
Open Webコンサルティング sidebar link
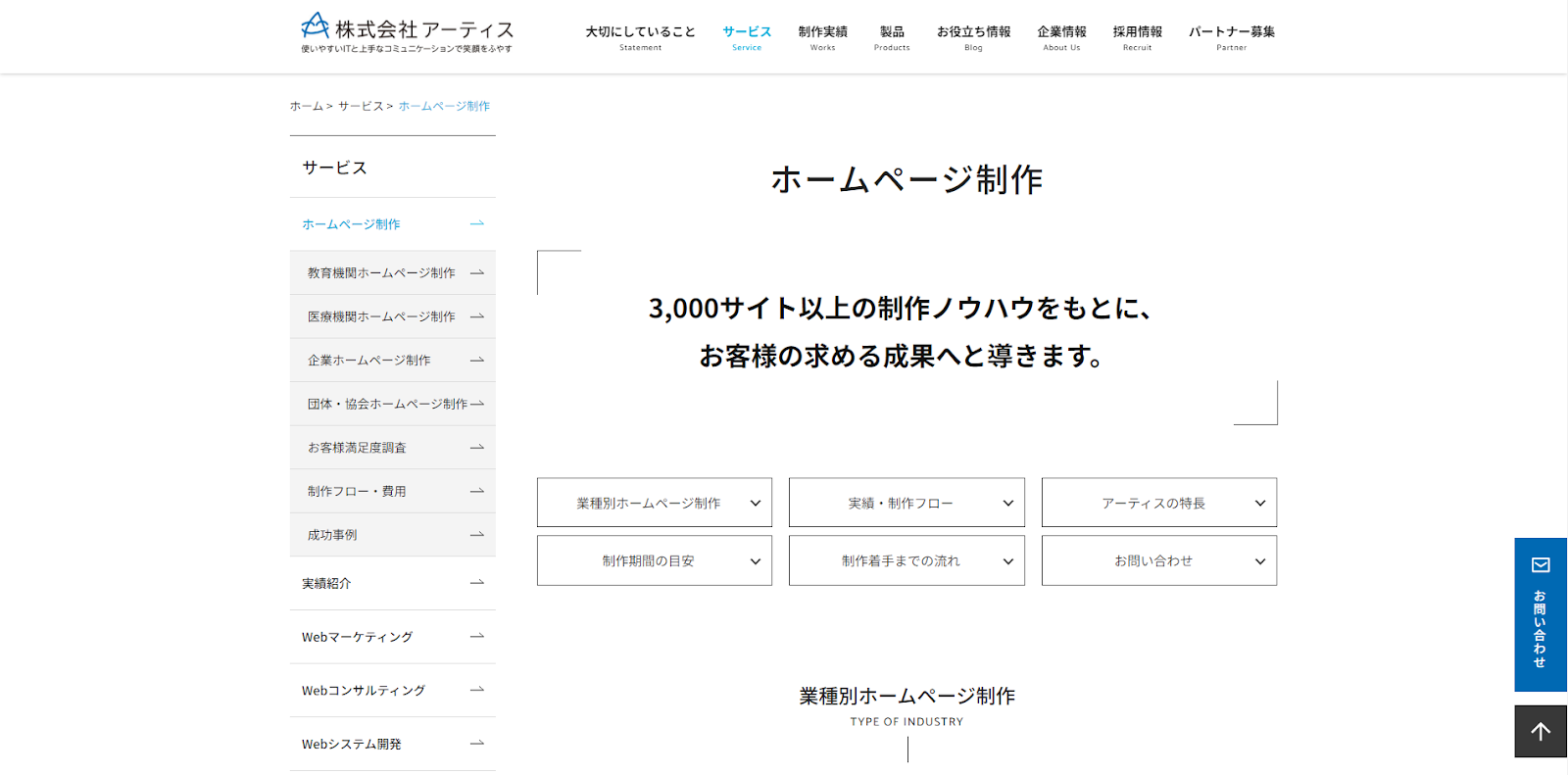coord(393,691)
